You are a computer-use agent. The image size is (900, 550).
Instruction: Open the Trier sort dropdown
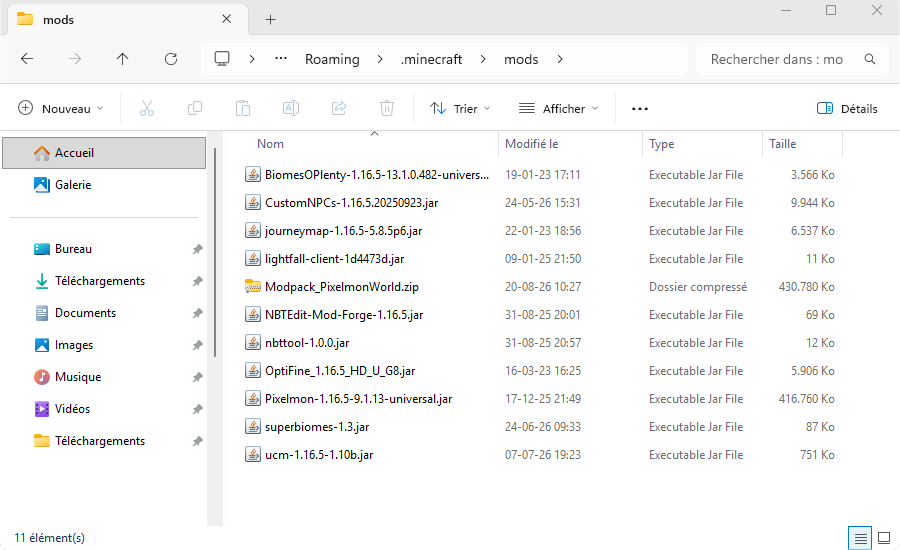click(460, 109)
